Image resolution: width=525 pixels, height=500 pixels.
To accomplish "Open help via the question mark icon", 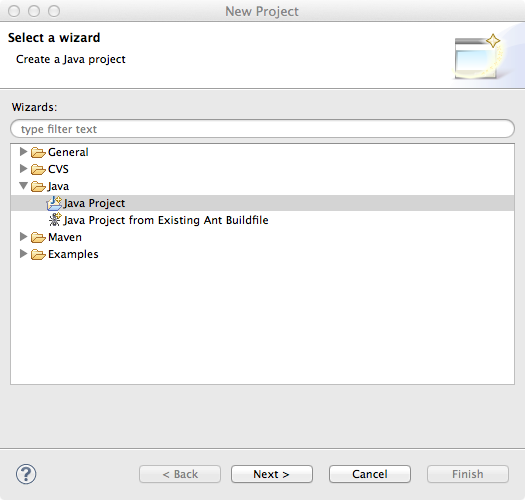I will click(x=26, y=474).
